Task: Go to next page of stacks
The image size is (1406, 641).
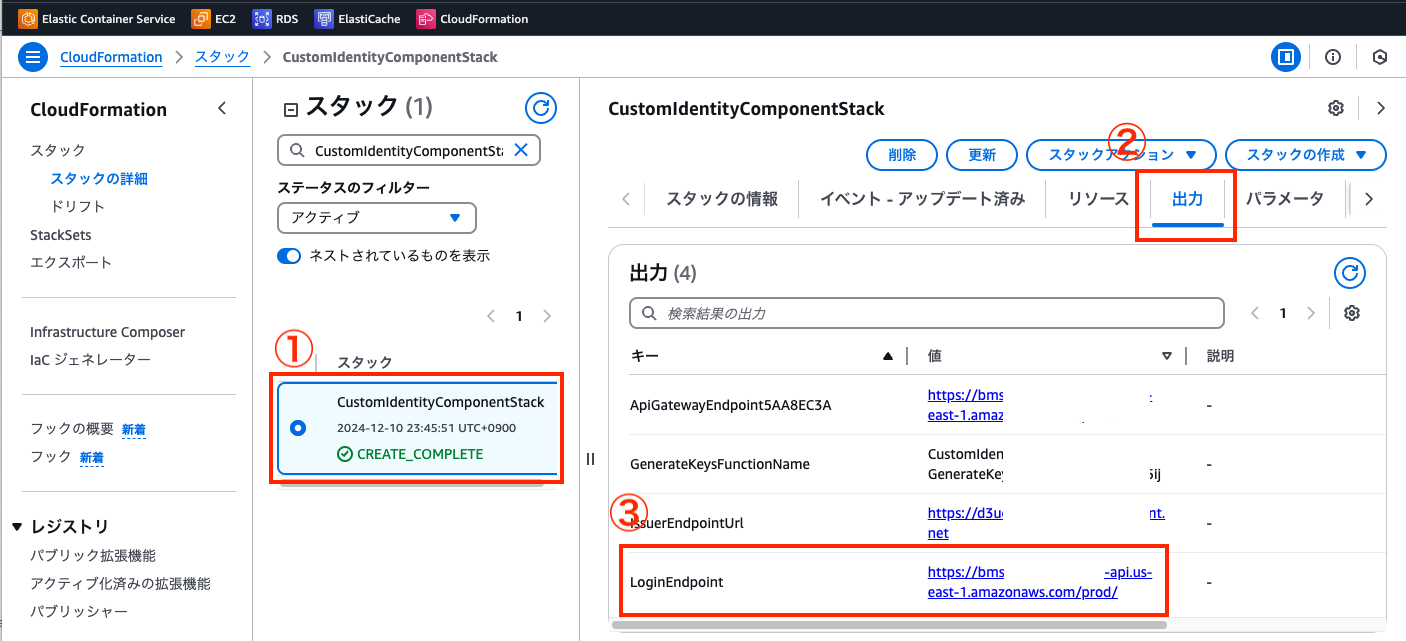Action: tap(547, 316)
